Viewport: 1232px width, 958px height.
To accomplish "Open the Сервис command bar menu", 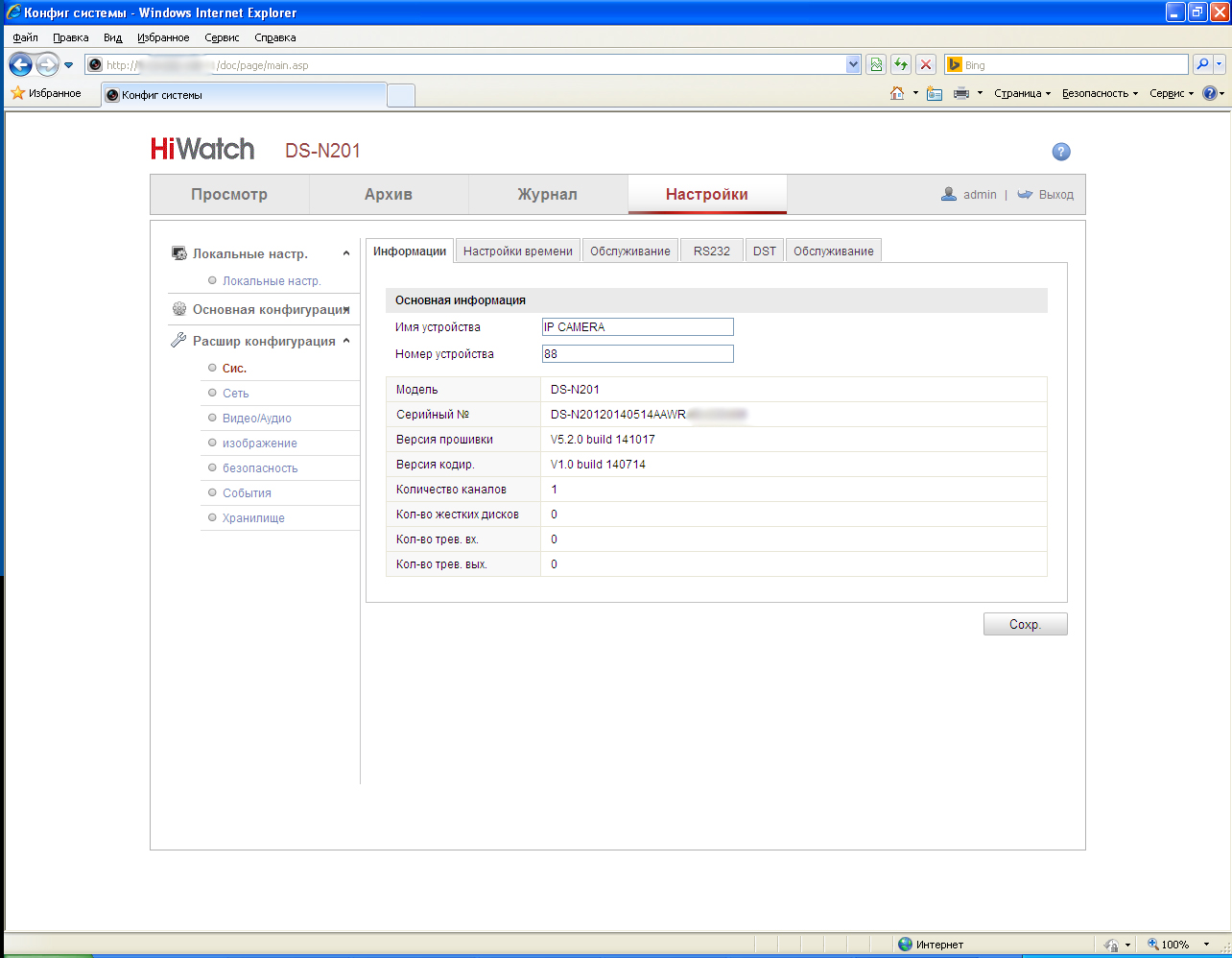I will 1172,93.
